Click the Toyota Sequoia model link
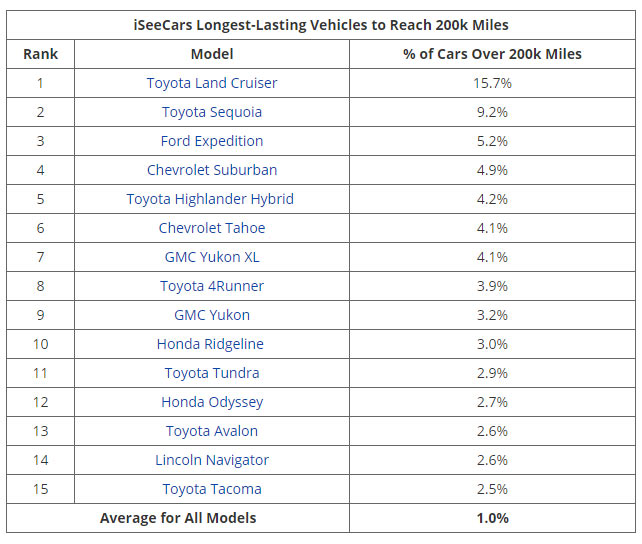The width and height of the screenshot is (642, 544). (212, 112)
